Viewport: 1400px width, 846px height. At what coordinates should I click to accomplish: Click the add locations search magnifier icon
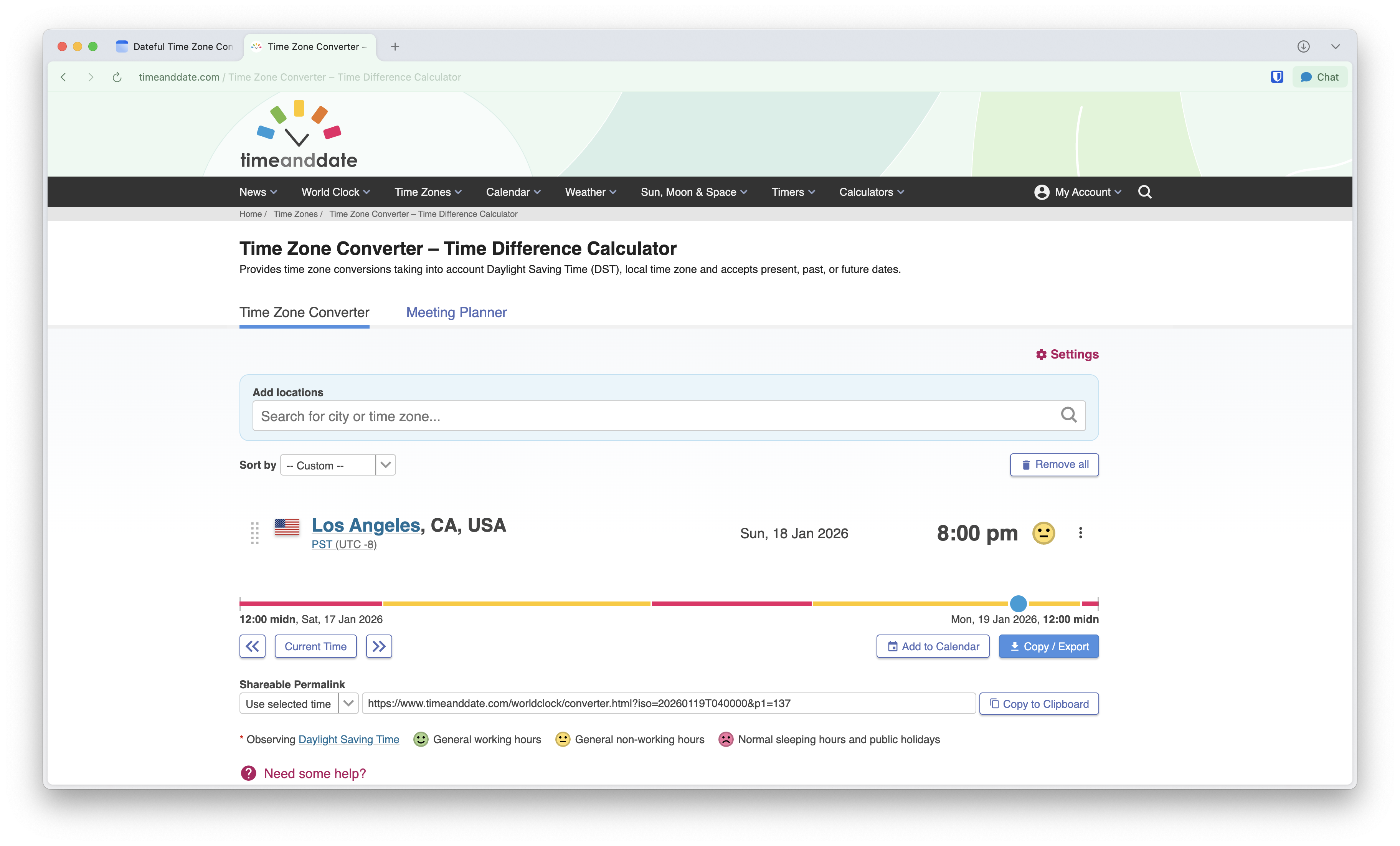[x=1068, y=415]
